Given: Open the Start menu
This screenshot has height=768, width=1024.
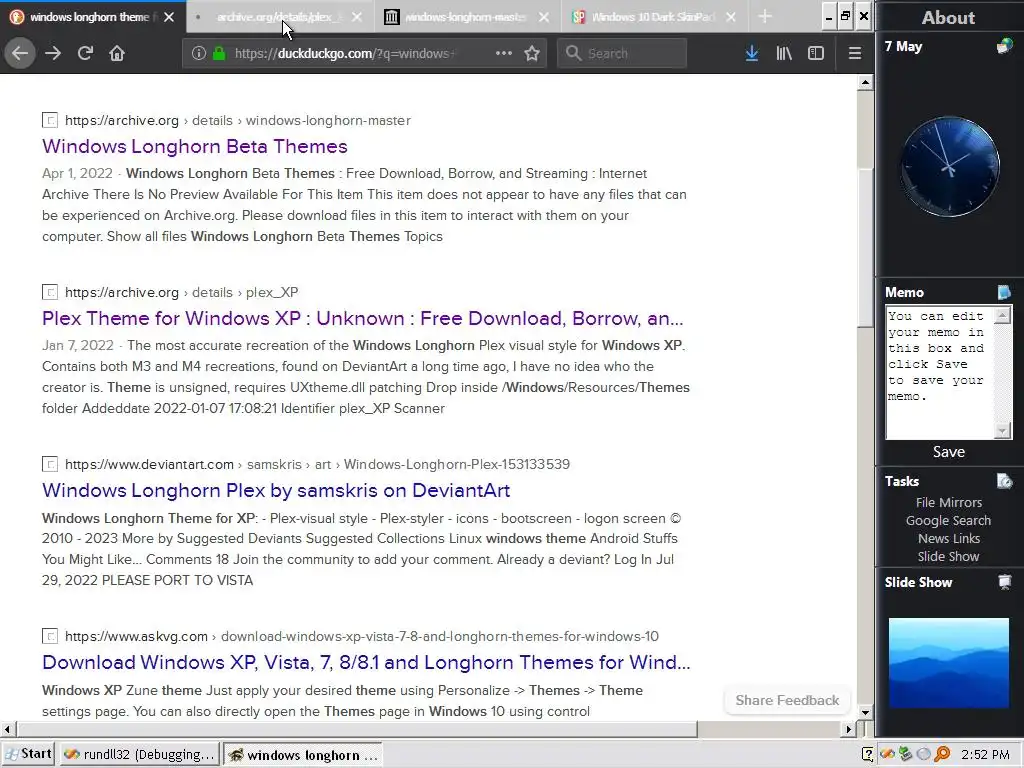Looking at the screenshot, I should (x=28, y=754).
